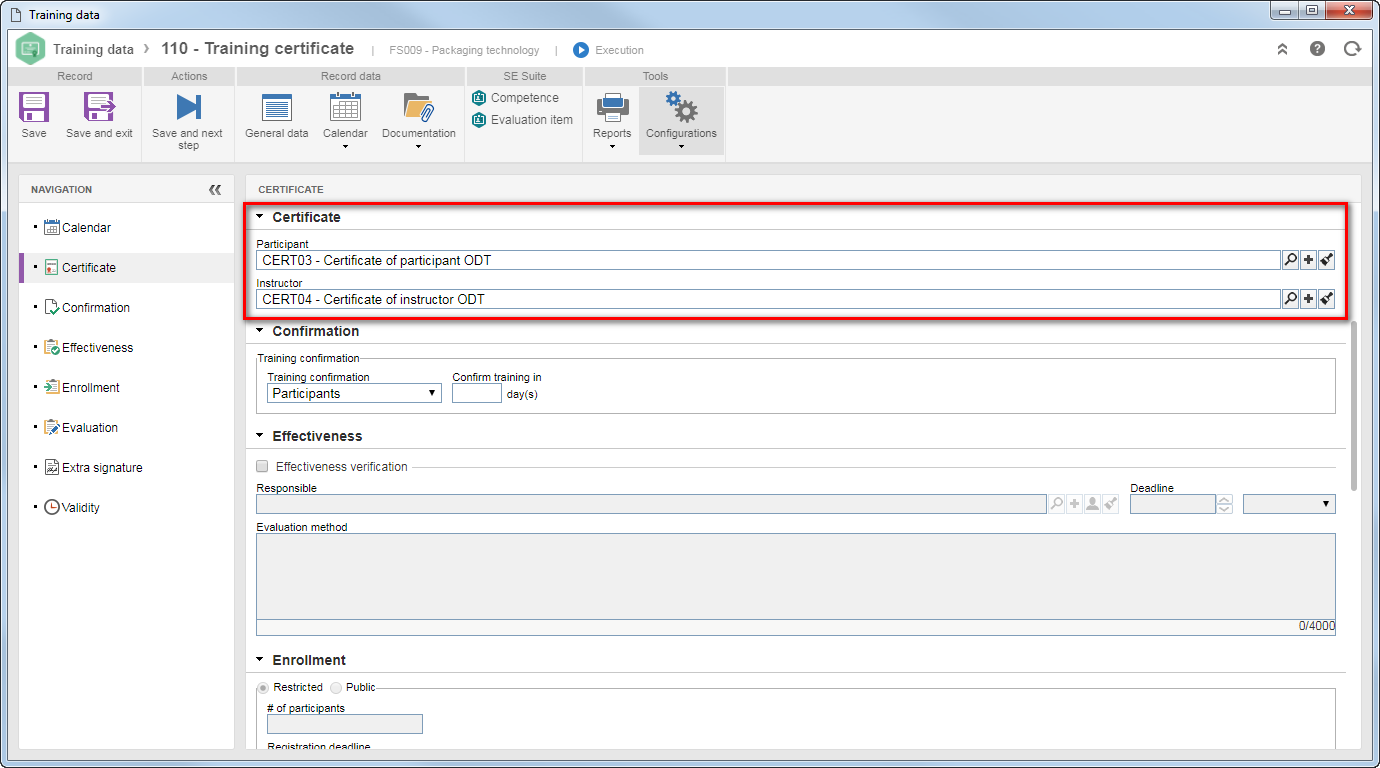
Task: Click the vertical scrollbar of form
Action: click(x=1355, y=406)
